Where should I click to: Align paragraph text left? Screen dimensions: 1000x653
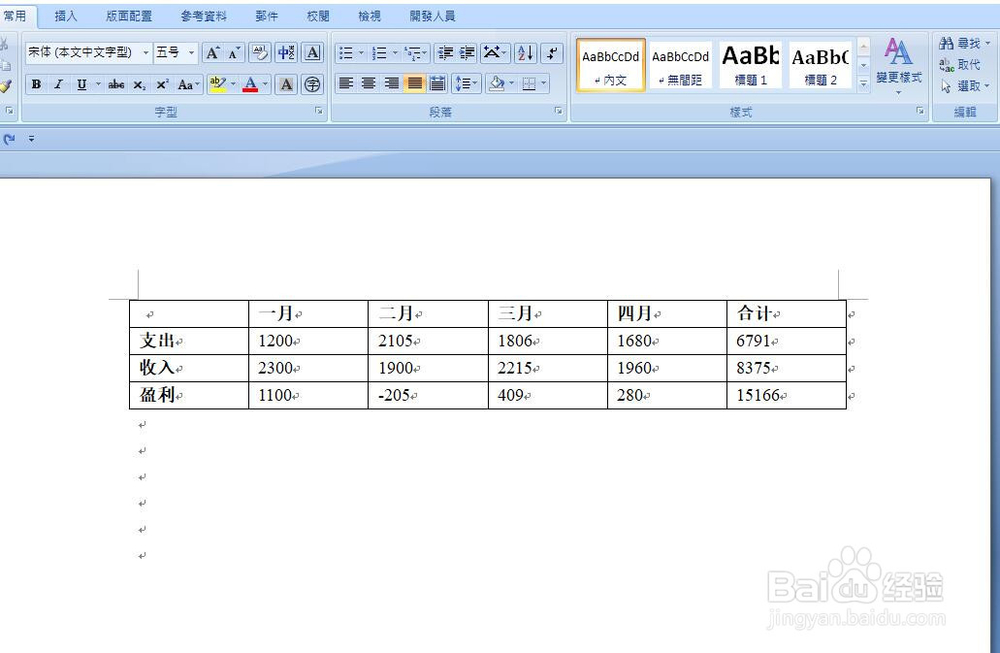346,83
